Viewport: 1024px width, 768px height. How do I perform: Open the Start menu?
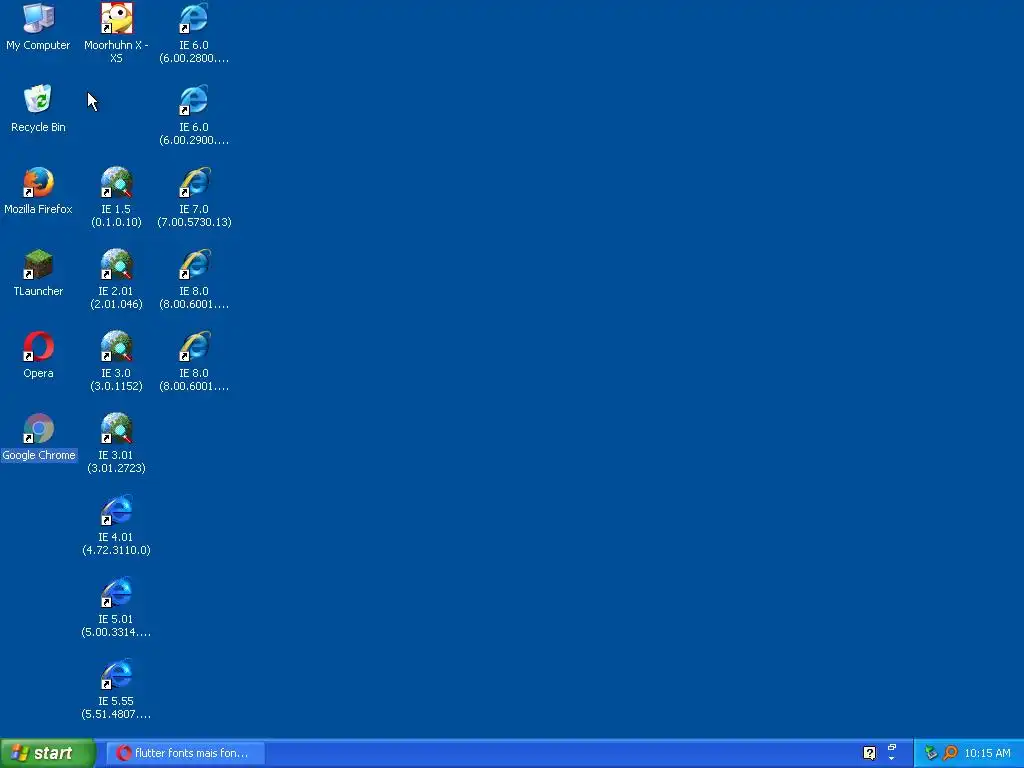(x=47, y=753)
